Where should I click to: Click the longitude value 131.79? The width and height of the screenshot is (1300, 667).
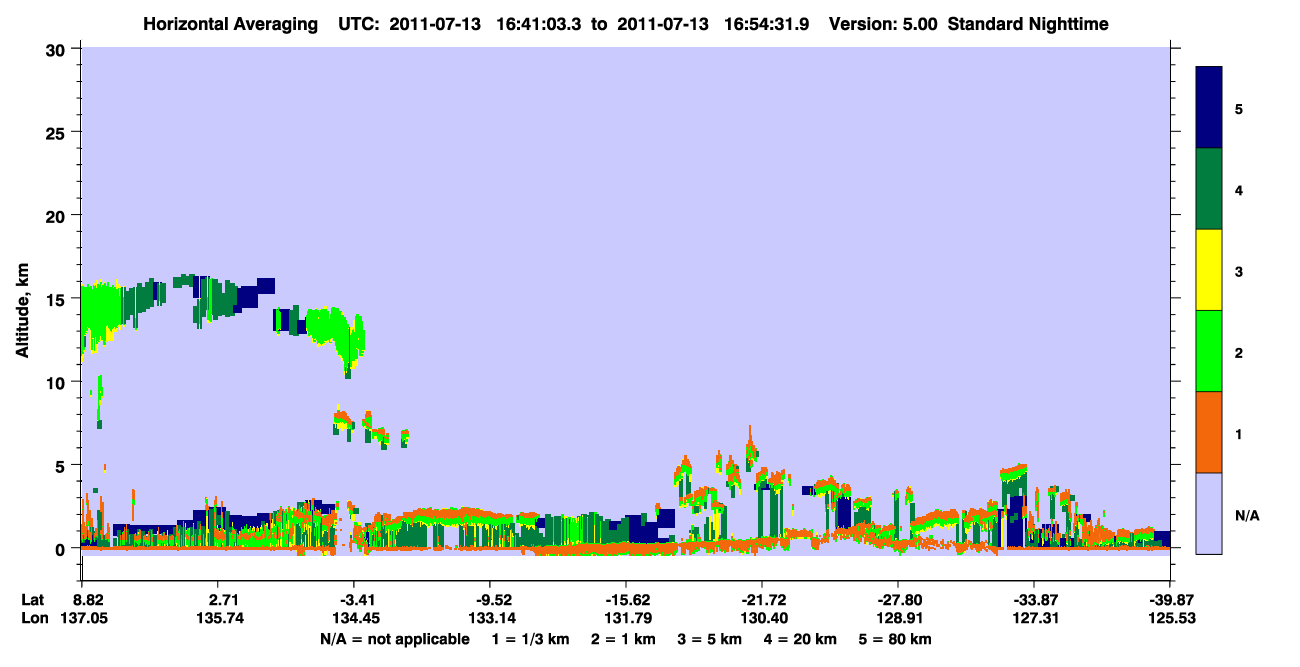click(x=630, y=619)
